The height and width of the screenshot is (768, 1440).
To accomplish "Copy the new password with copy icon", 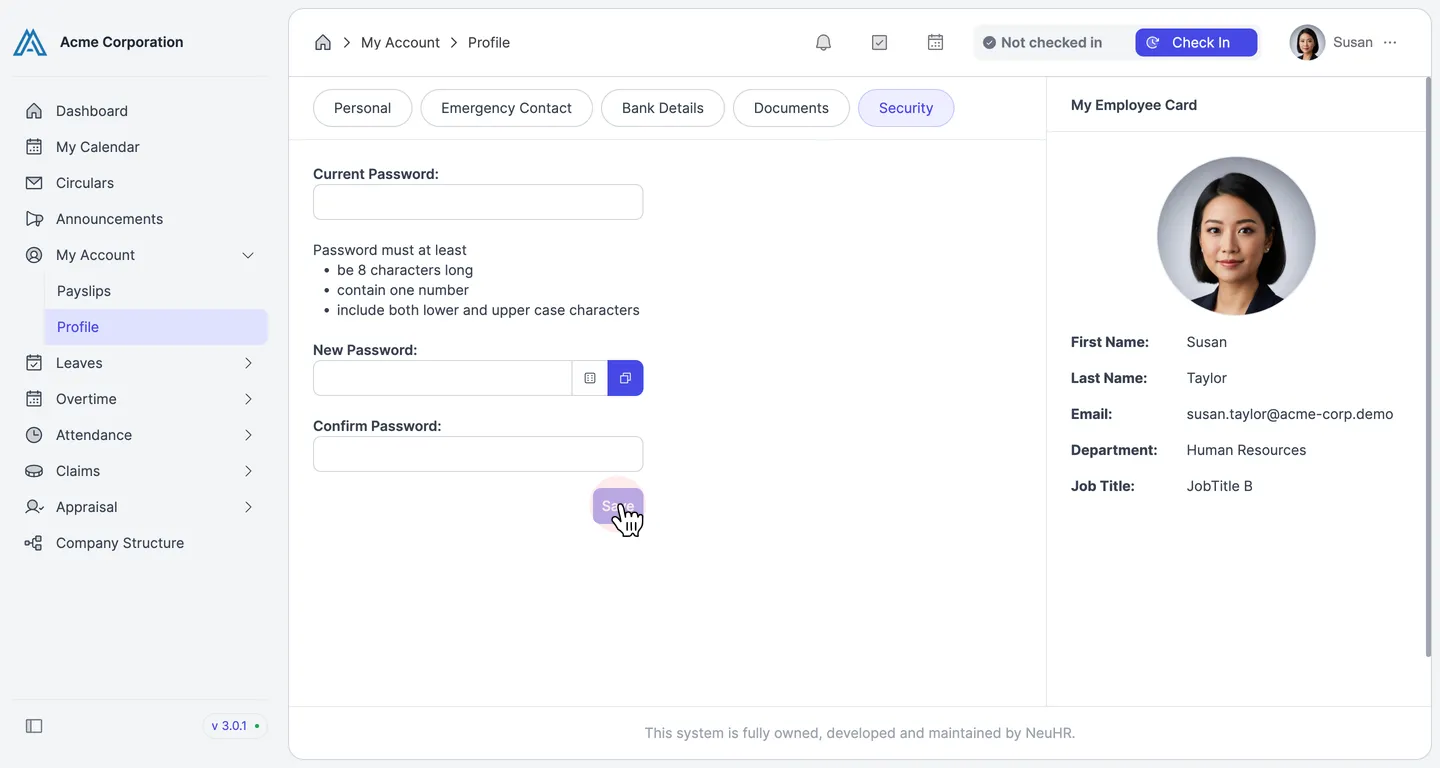I will (626, 378).
